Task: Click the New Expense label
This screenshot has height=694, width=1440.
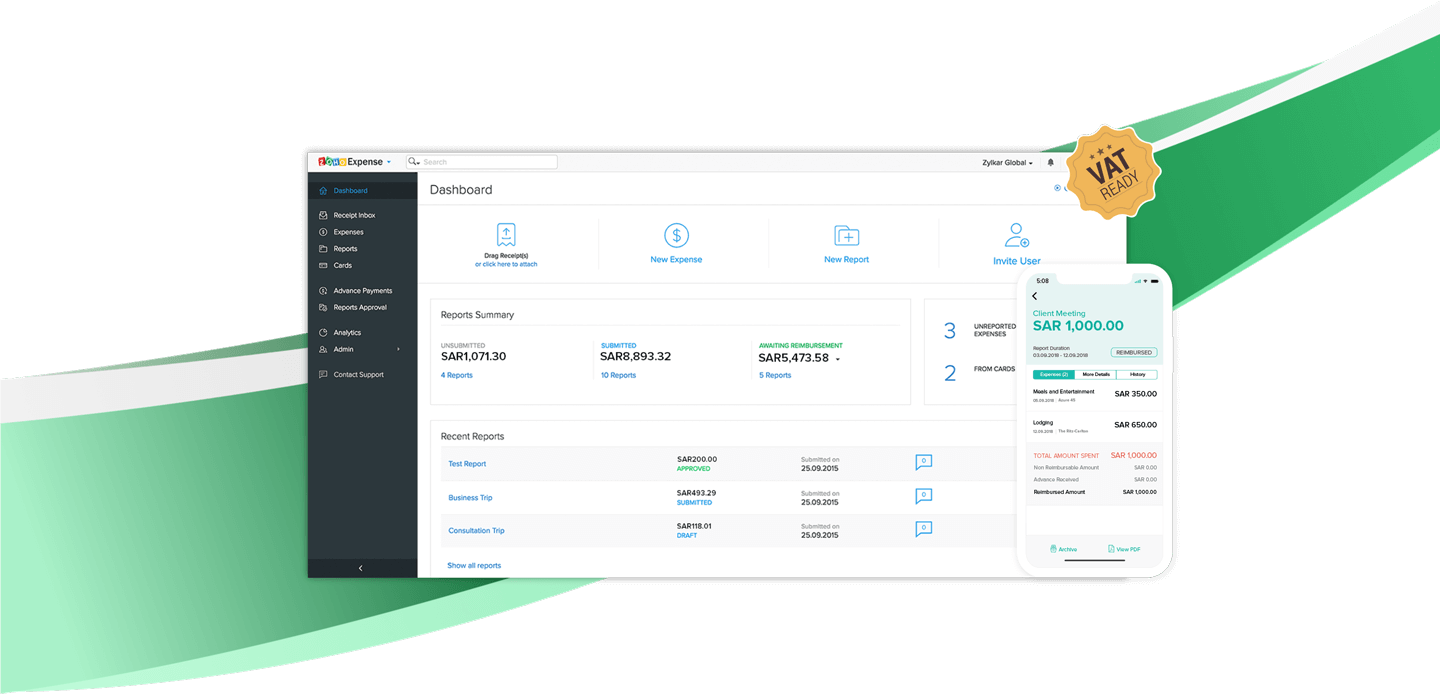Action: pyautogui.click(x=677, y=260)
